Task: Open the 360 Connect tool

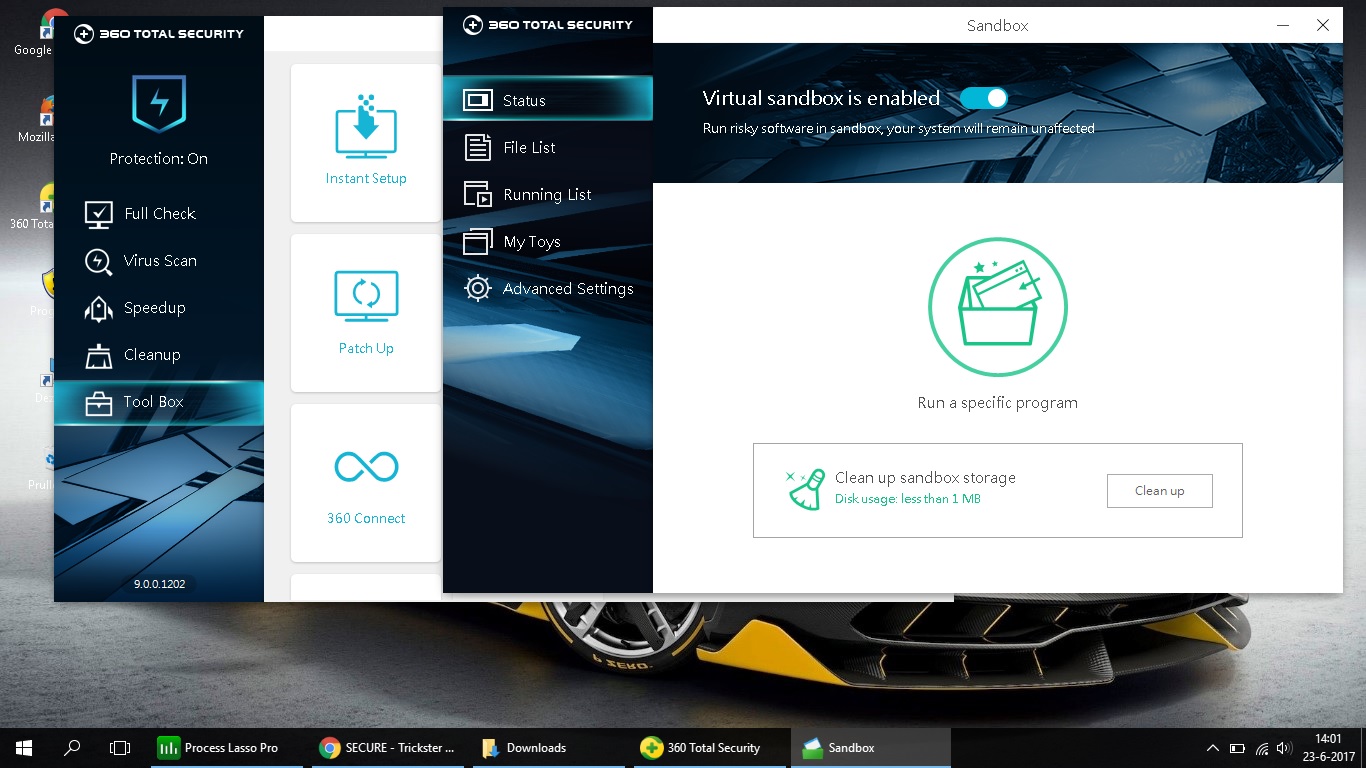Action: click(x=366, y=483)
